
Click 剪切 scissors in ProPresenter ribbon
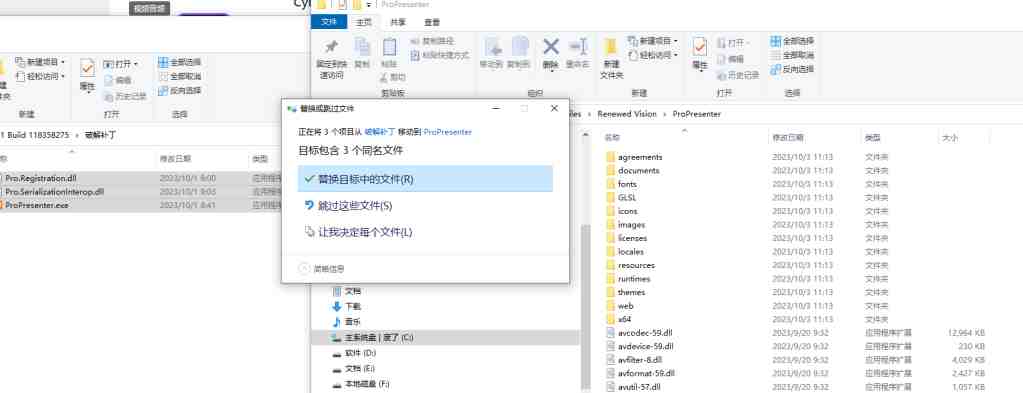393,77
